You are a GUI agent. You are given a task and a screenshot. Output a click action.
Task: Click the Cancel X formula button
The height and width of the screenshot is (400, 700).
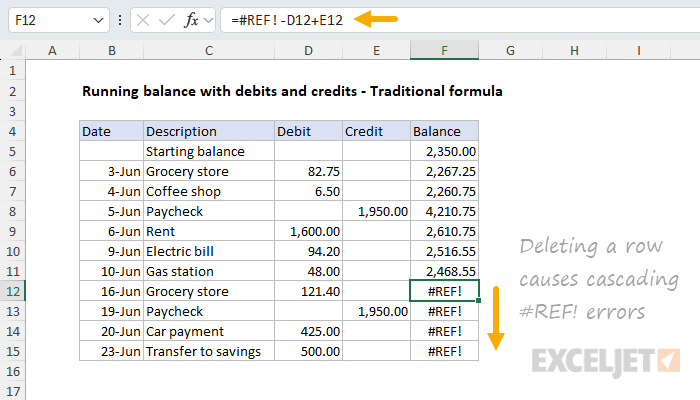(x=143, y=20)
